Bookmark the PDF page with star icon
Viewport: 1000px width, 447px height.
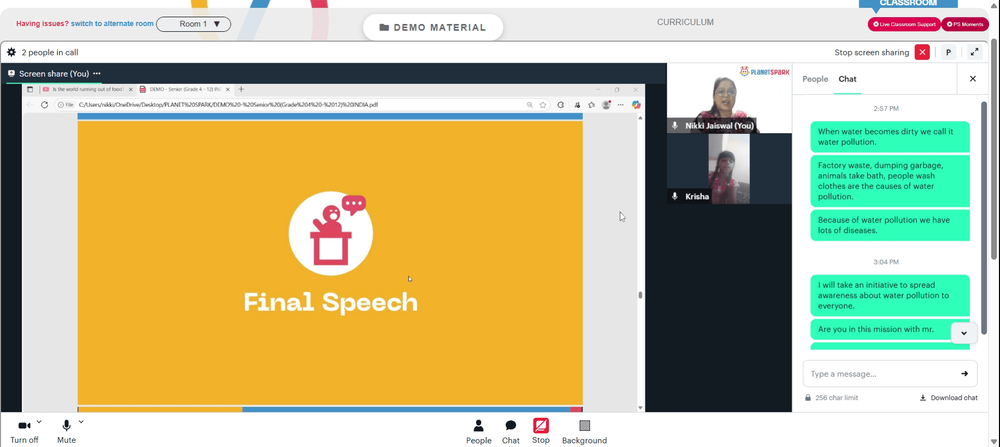543,105
